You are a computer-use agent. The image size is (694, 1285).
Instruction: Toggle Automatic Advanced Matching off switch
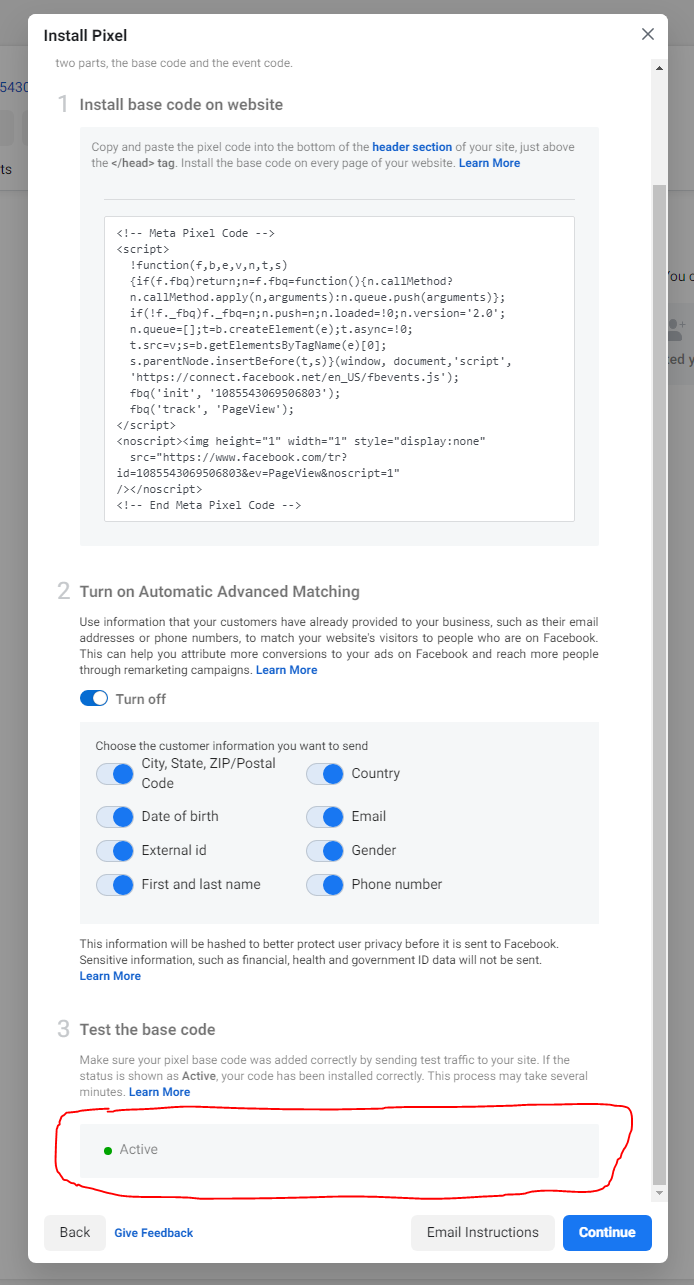tap(94, 699)
